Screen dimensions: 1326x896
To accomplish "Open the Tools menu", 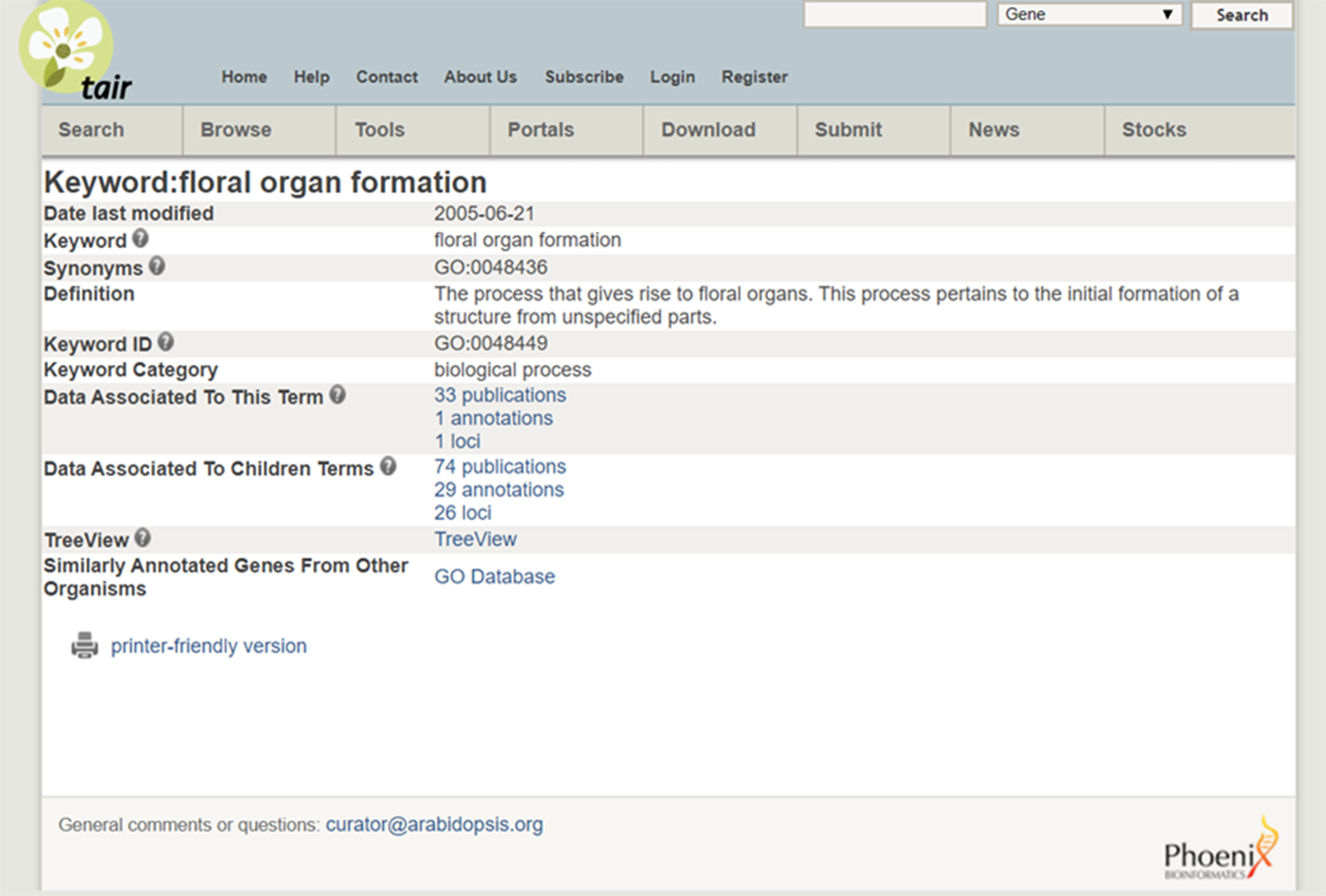I will [x=380, y=130].
